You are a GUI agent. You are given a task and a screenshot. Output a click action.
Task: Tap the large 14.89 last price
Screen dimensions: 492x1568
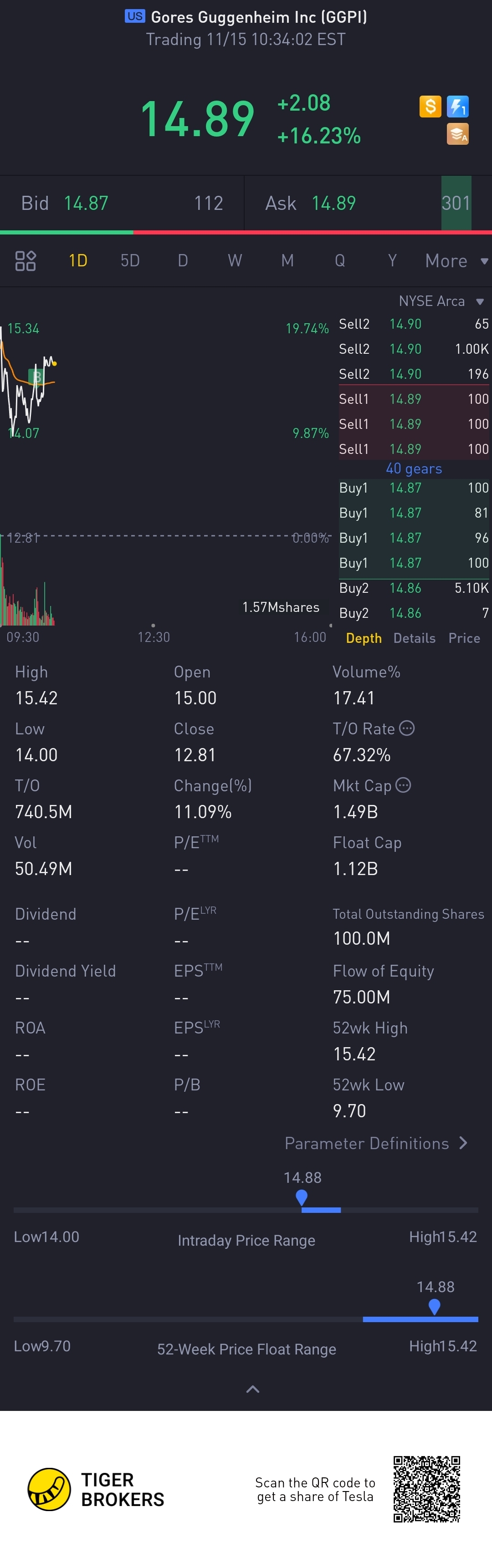coord(197,119)
